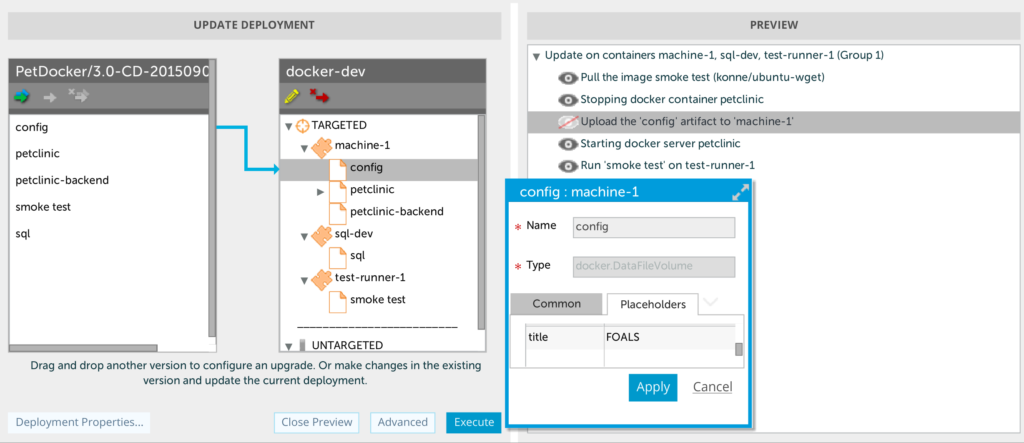Viewport: 1024px width, 443px height.
Task: Toggle crossed-out eye for 'Upload the config artifact'
Action: tap(568, 121)
